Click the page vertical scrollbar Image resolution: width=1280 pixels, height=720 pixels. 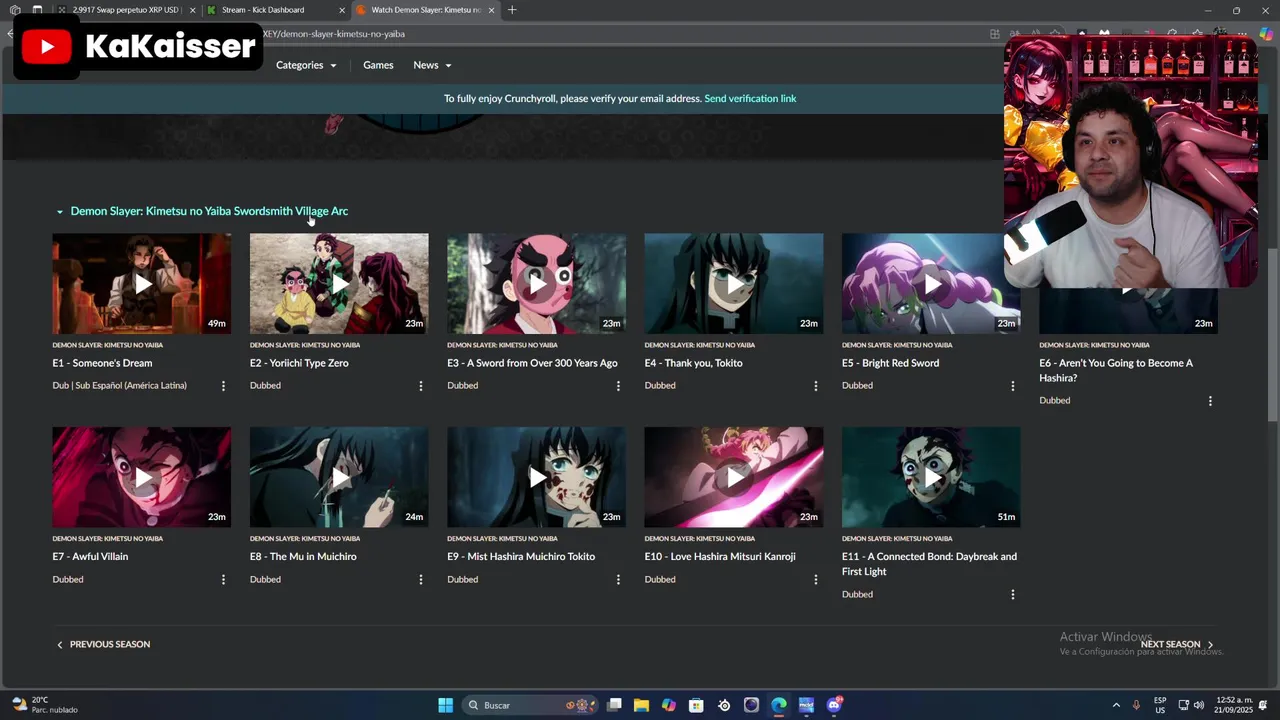pyautogui.click(x=1272, y=335)
